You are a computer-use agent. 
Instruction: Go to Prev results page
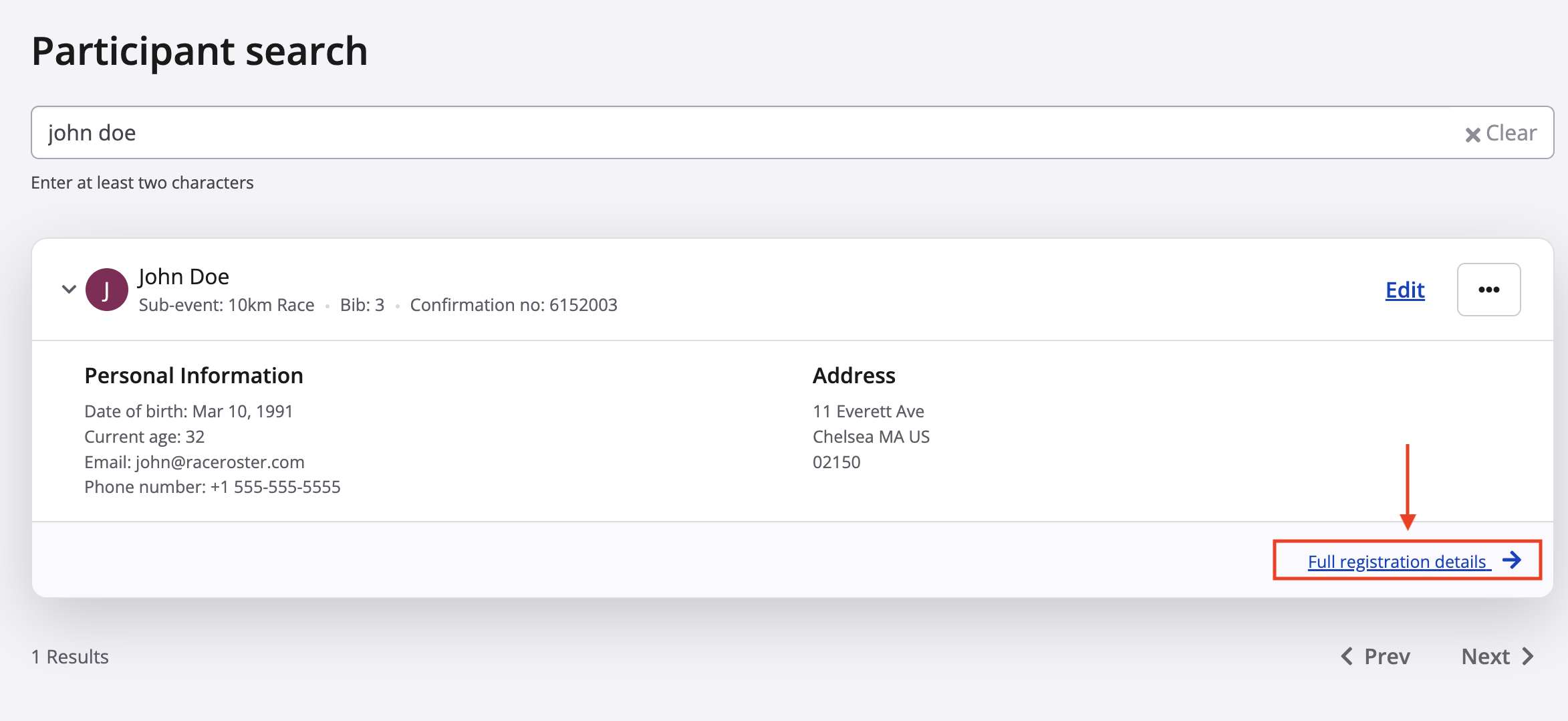tap(1386, 656)
